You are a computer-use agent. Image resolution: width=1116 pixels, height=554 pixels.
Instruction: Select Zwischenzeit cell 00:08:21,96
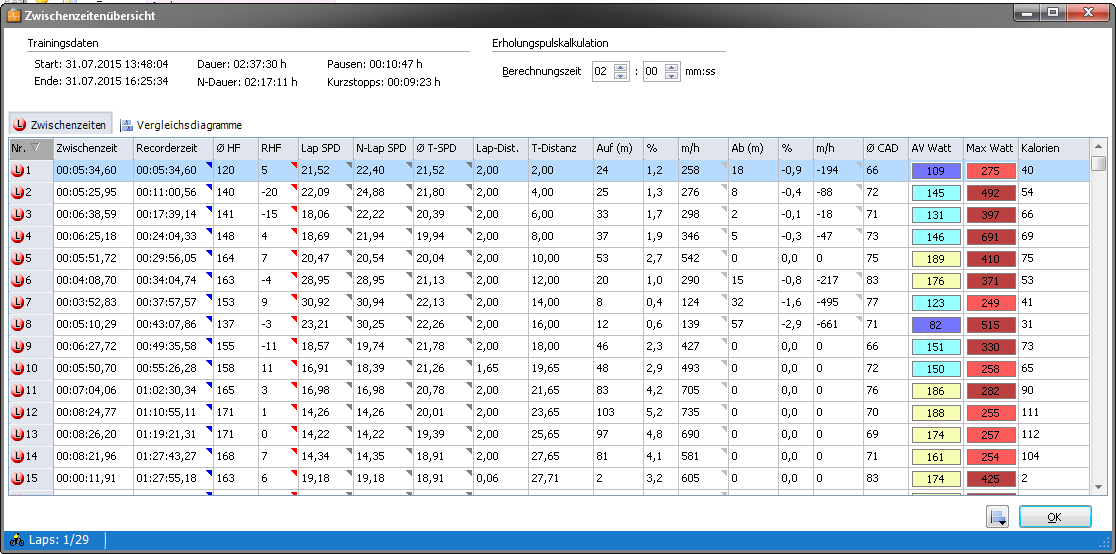point(93,457)
